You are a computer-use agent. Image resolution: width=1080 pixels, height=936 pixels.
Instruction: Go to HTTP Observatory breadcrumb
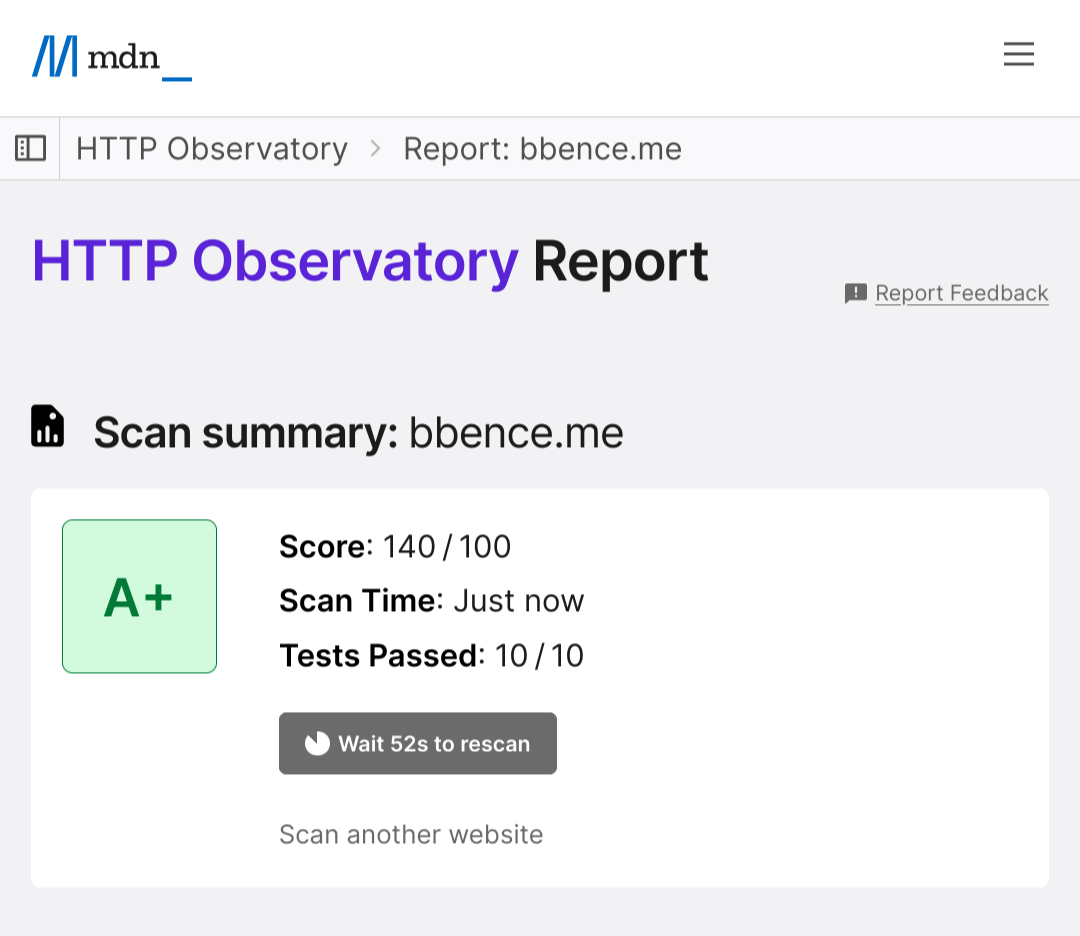tap(212, 149)
